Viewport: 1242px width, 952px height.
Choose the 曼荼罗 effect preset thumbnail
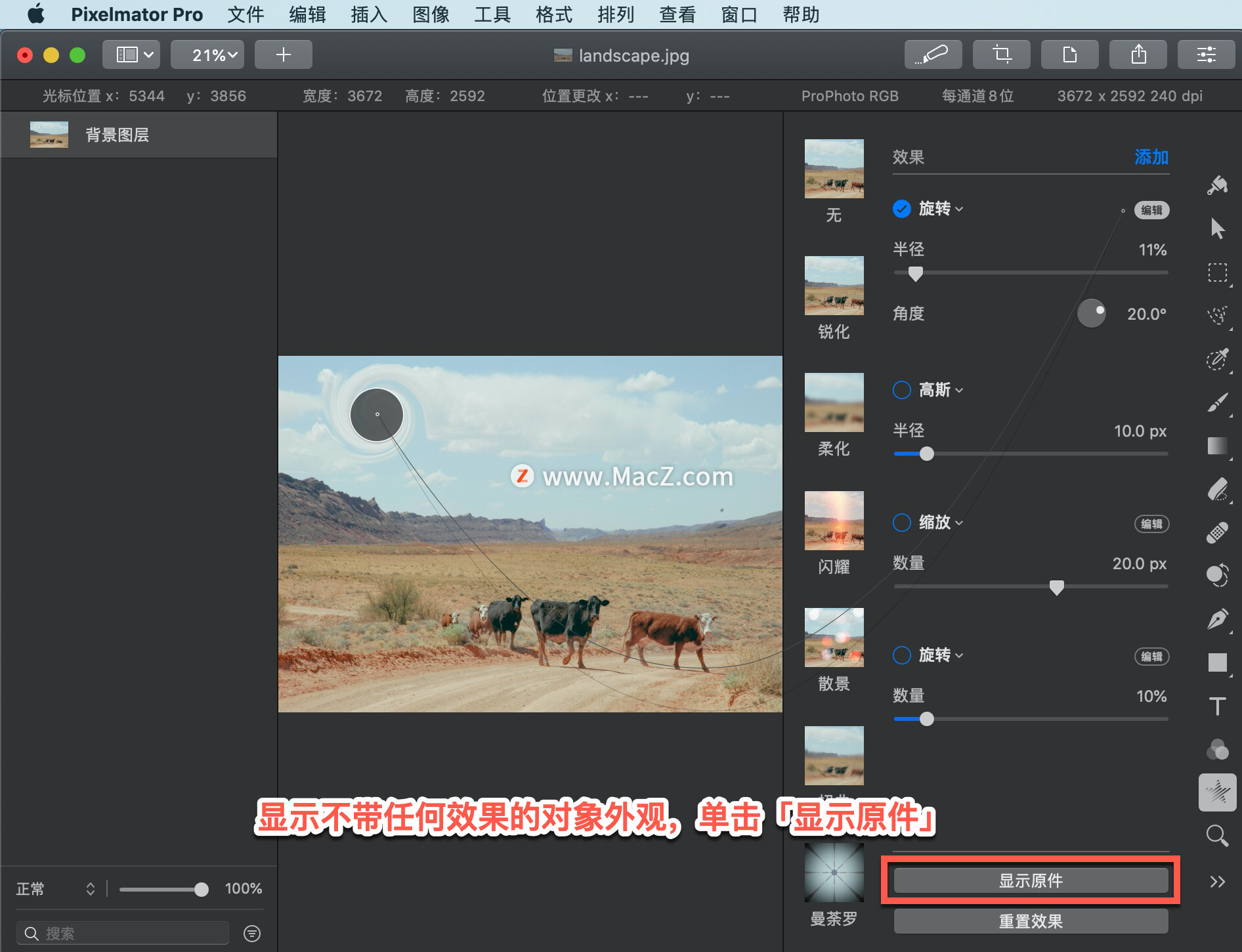tap(834, 873)
